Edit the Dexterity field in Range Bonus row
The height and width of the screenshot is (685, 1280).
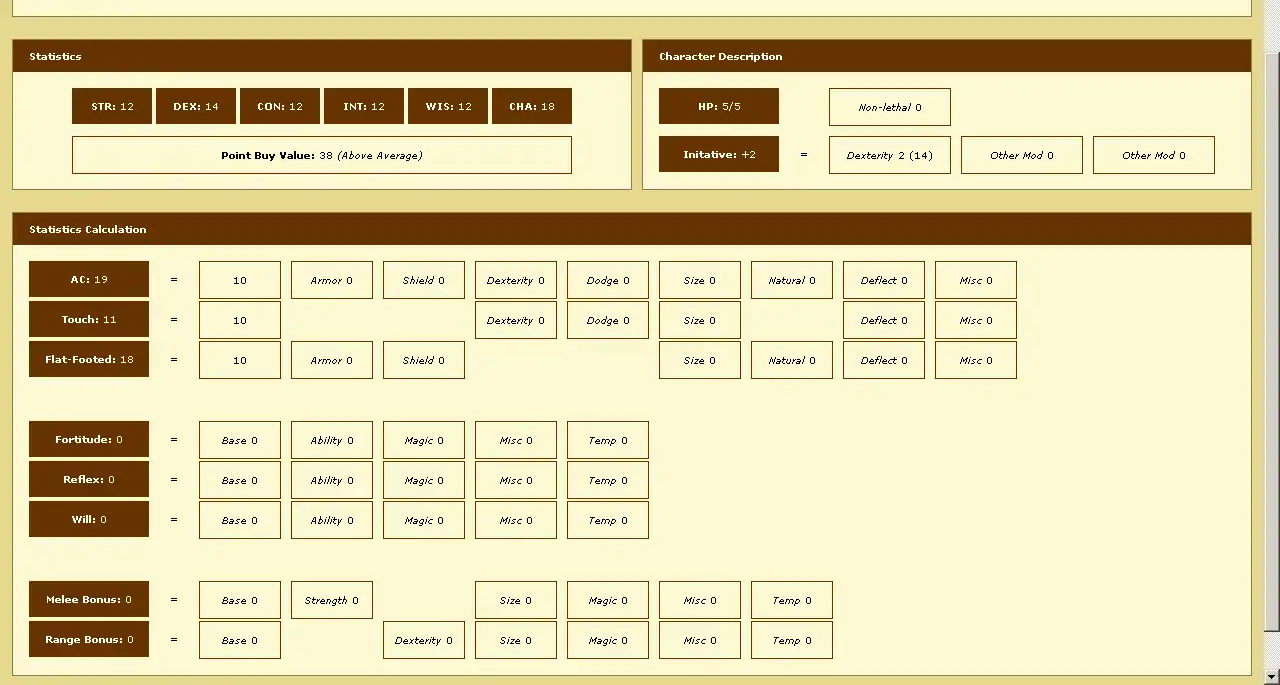point(424,640)
